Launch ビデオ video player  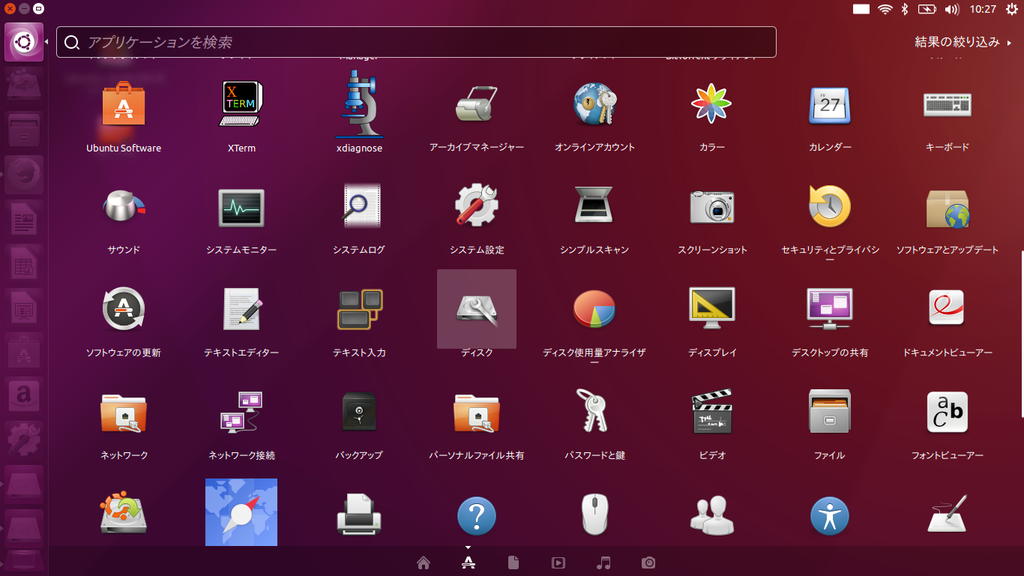pyautogui.click(x=712, y=411)
